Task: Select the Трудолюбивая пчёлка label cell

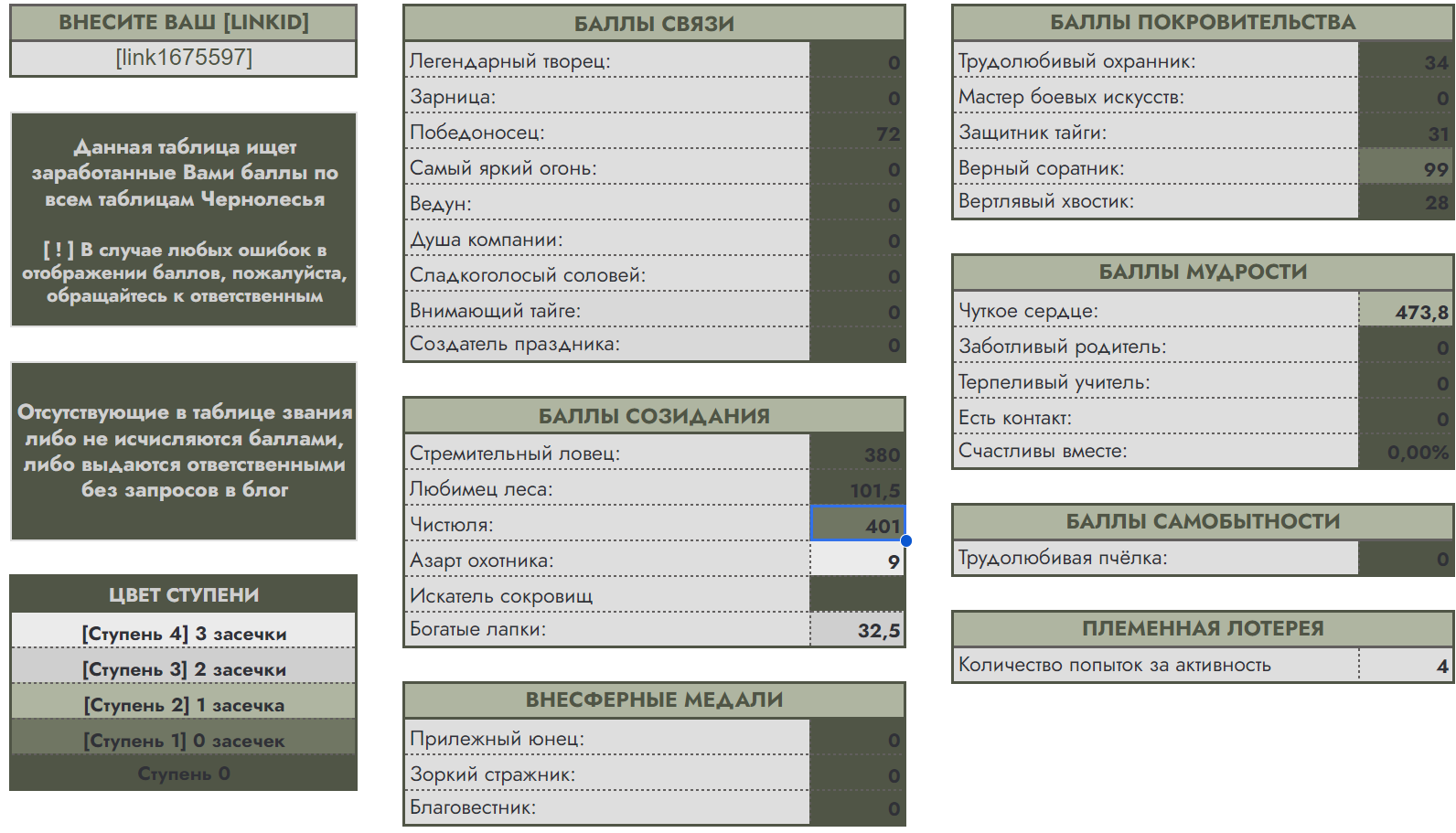Action: pos(1155,558)
